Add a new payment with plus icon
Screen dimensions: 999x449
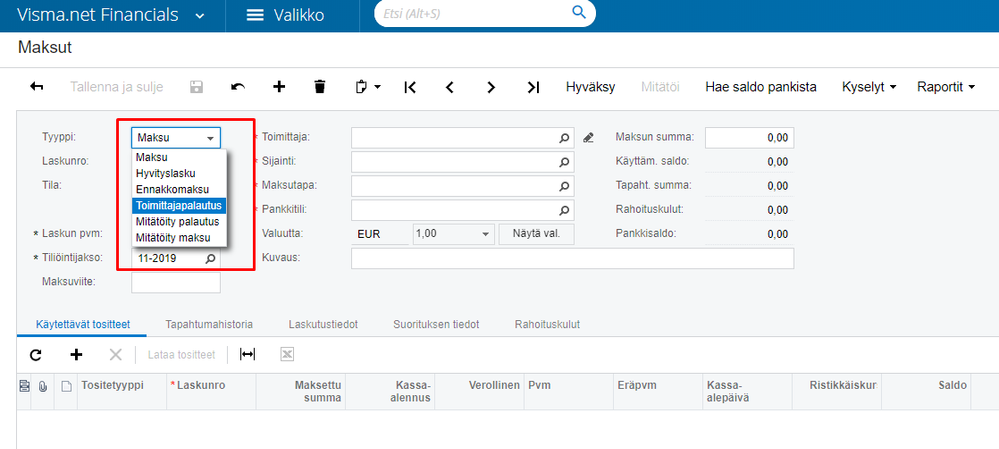pyautogui.click(x=279, y=87)
